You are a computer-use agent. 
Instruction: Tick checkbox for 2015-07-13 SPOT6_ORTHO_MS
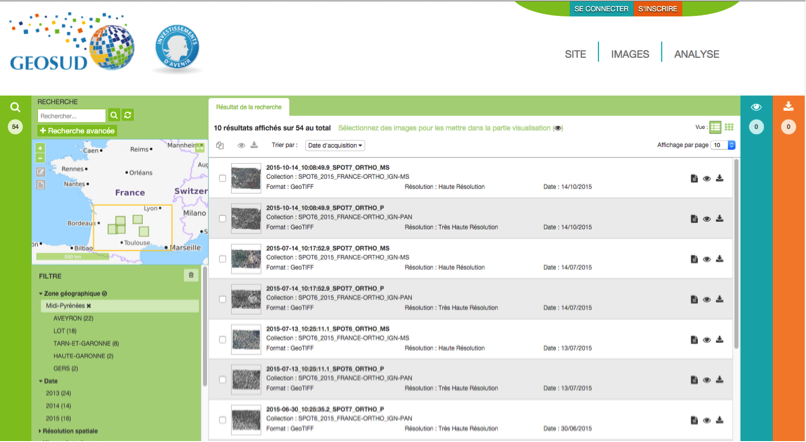[223, 339]
